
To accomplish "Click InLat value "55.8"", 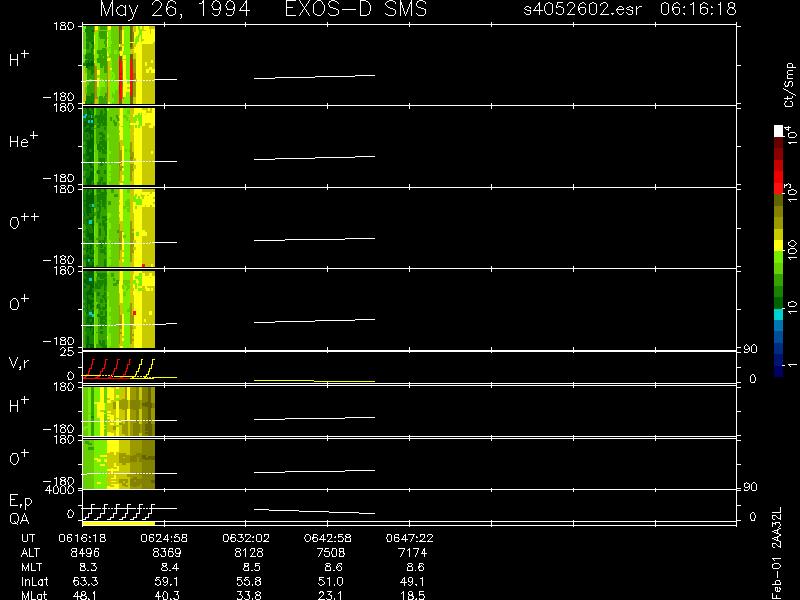I will click(x=249, y=582).
